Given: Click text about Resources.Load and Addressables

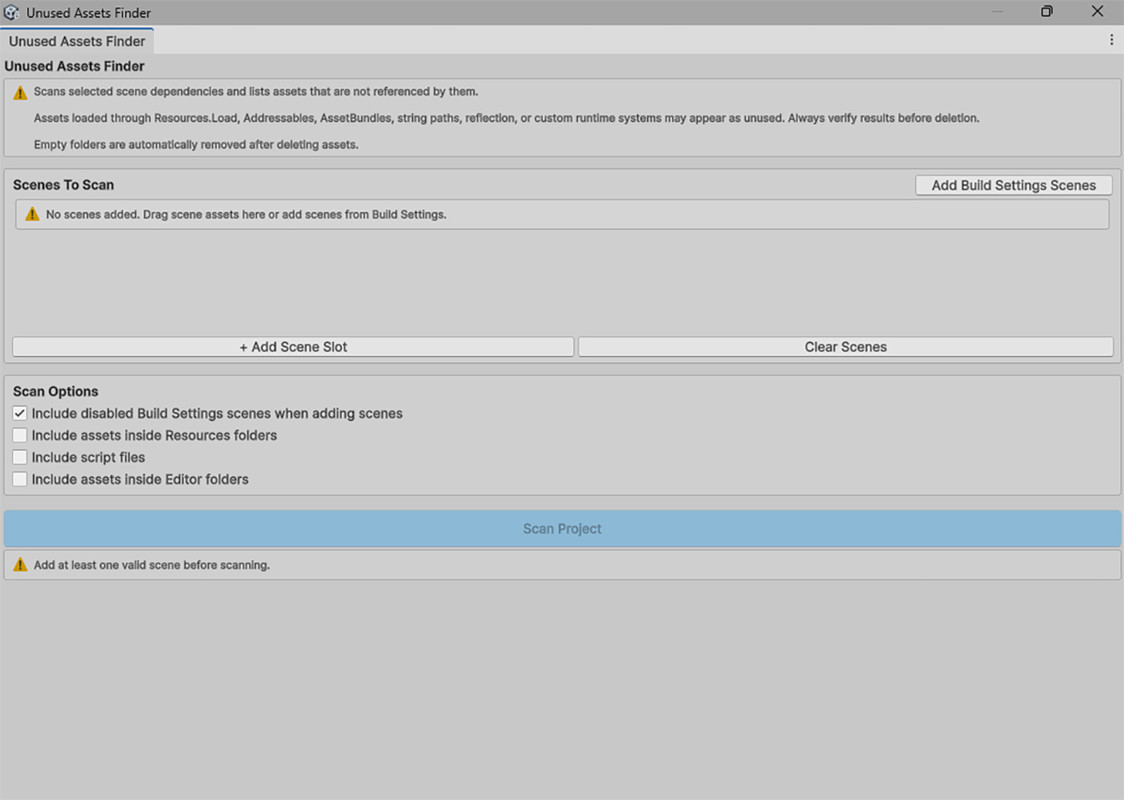Looking at the screenshot, I should click(x=506, y=118).
